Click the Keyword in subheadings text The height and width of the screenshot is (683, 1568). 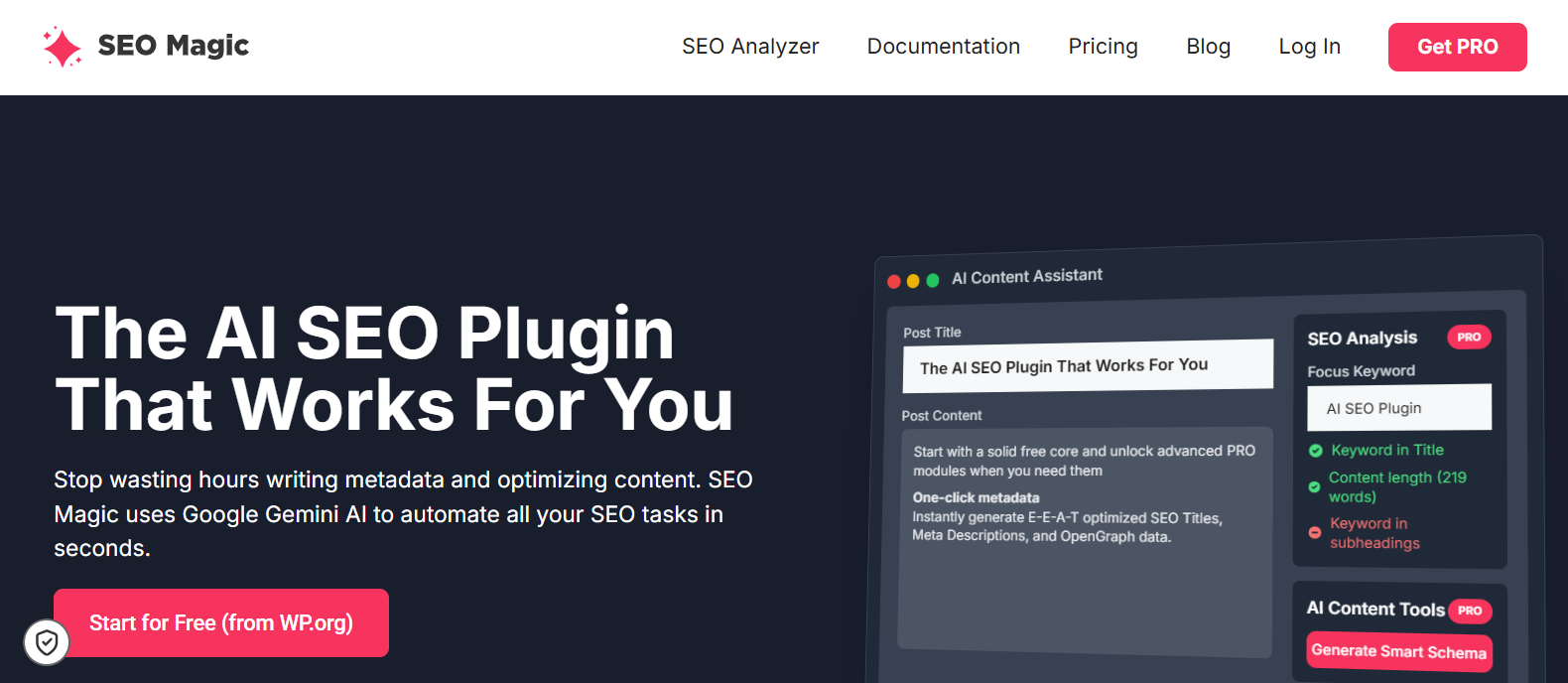pyautogui.click(x=1374, y=533)
